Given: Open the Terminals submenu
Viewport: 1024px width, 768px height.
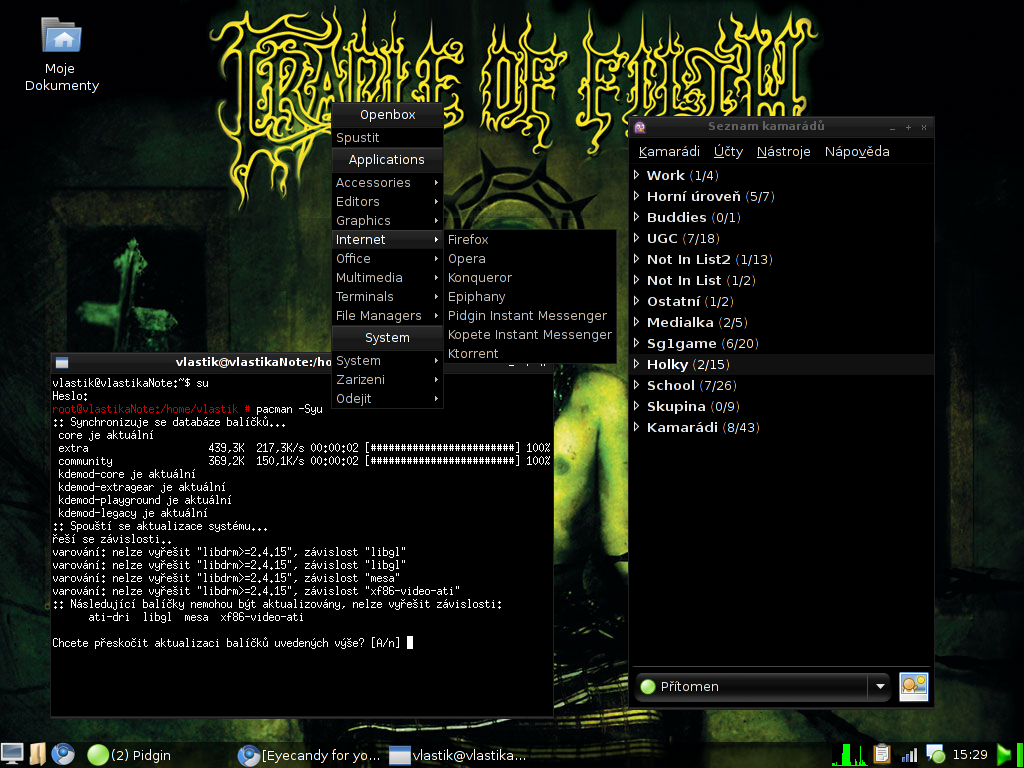Looking at the screenshot, I should click(x=387, y=296).
